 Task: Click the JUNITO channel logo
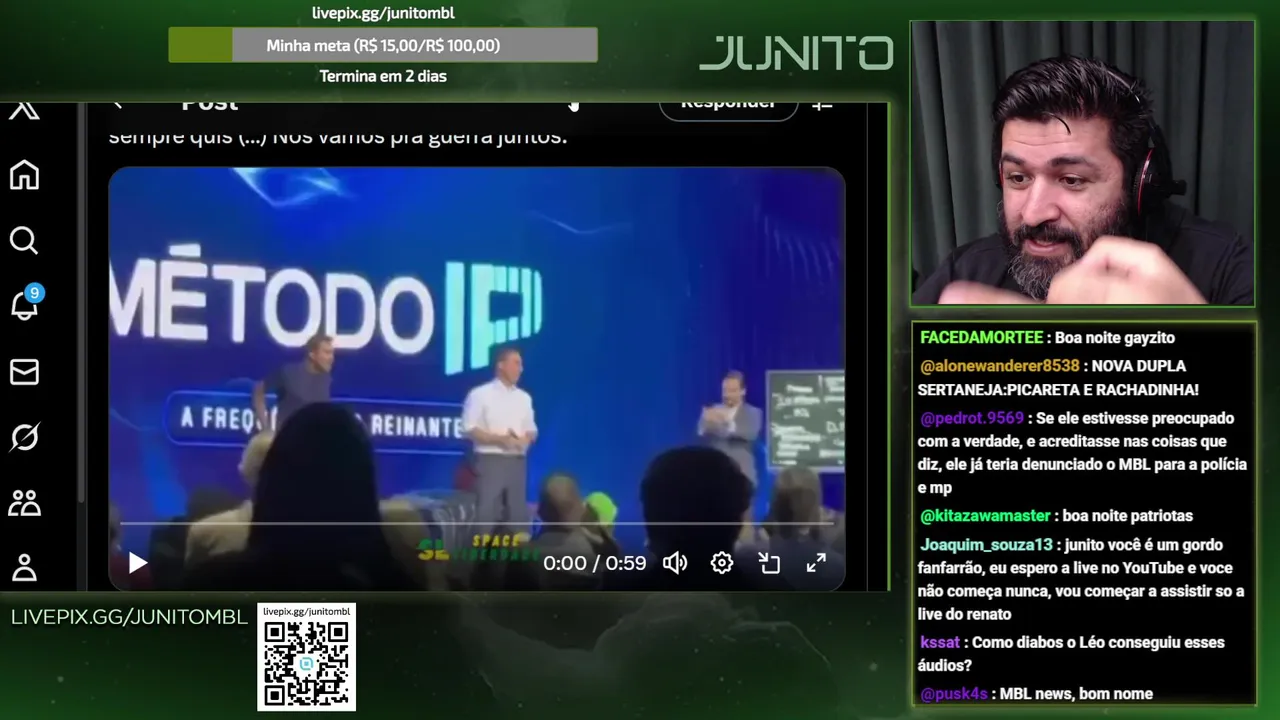[x=796, y=53]
